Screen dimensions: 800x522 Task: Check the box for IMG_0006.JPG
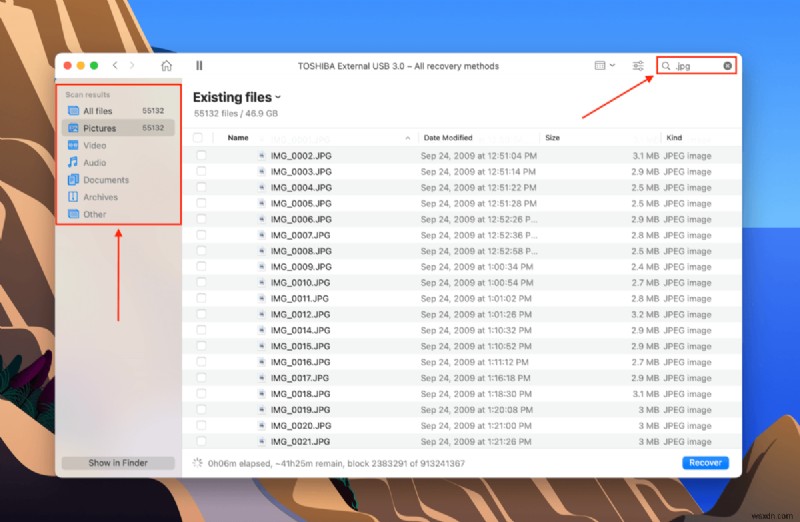click(x=202, y=219)
